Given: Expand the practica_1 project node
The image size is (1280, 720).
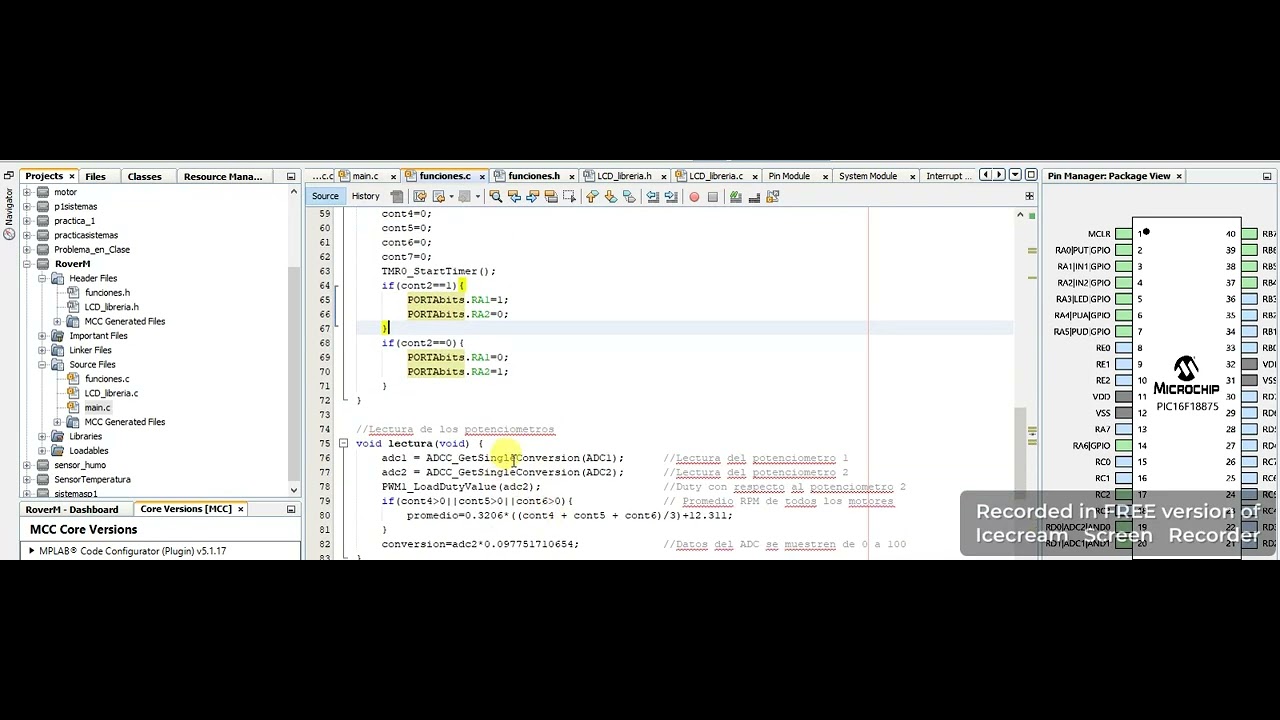Looking at the screenshot, I should click(x=28, y=221).
